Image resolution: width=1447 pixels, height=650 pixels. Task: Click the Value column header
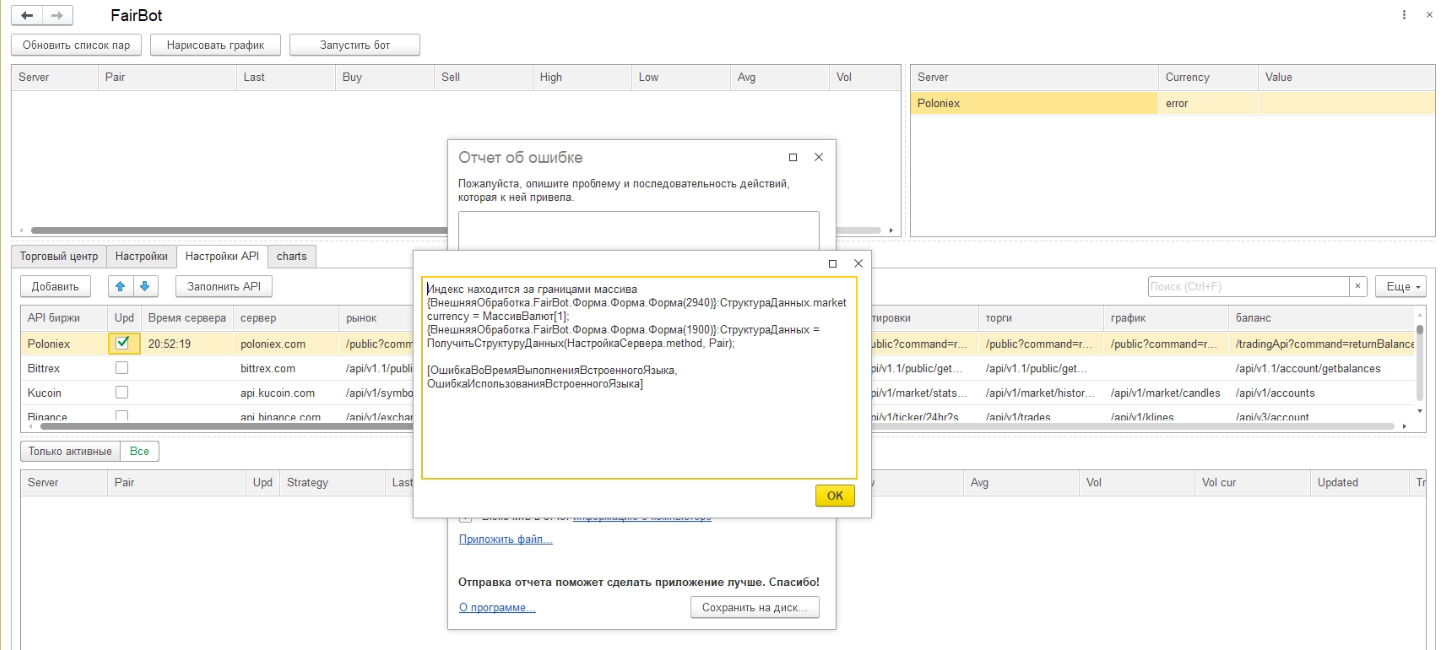pyautogui.click(x=1346, y=77)
